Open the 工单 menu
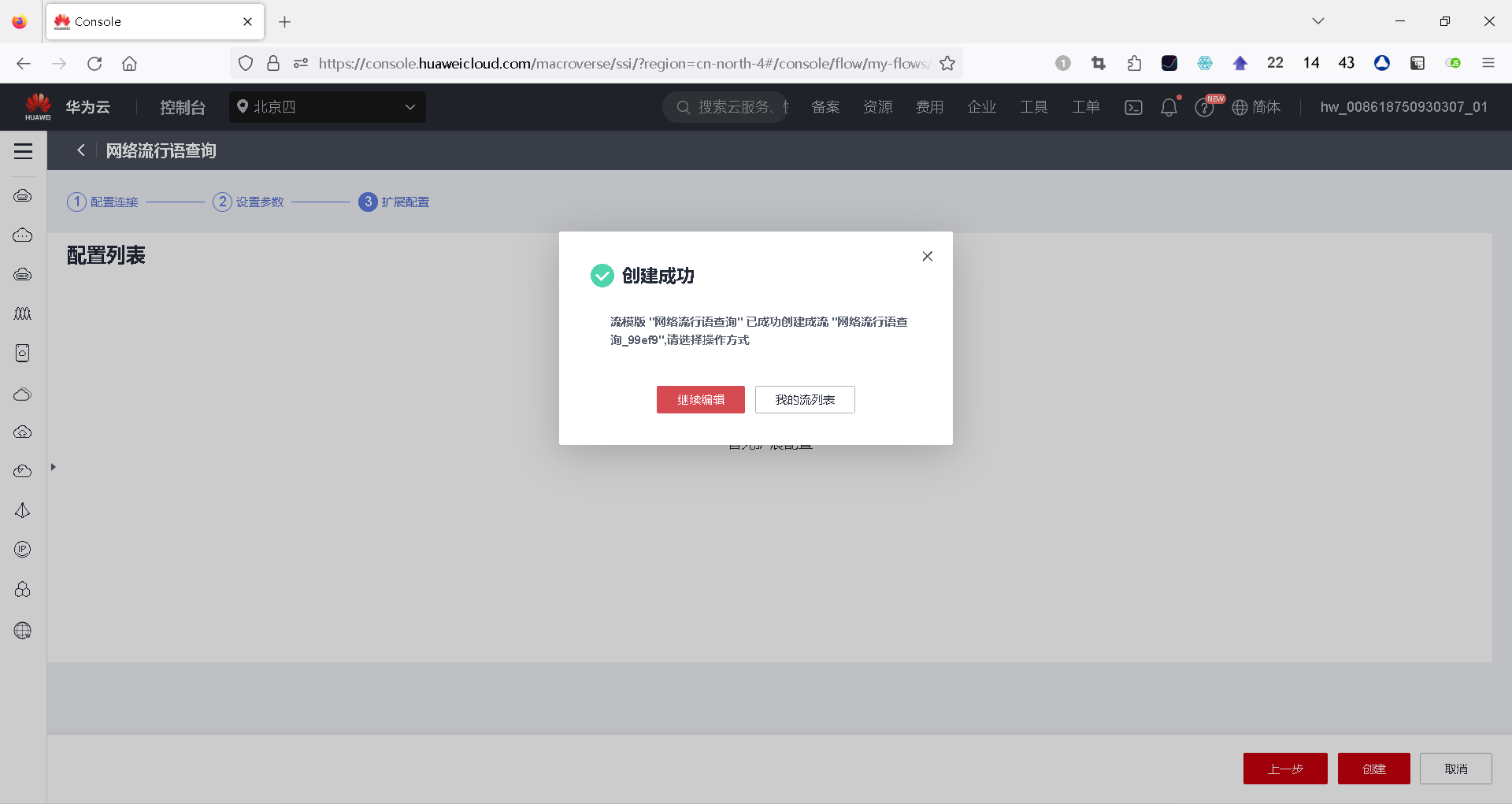 (1085, 107)
